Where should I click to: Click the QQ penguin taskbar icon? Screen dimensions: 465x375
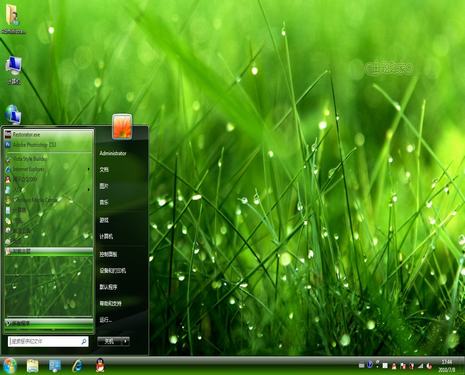(100, 365)
